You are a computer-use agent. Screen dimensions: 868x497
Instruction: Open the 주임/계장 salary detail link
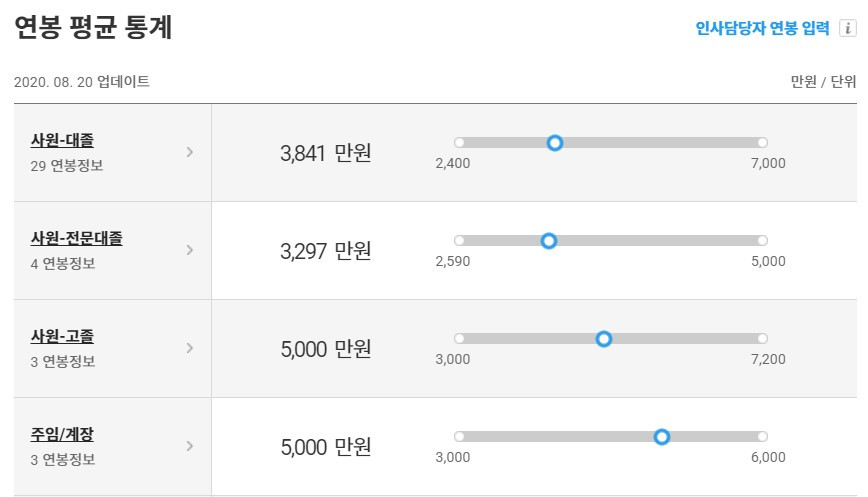tap(62, 434)
